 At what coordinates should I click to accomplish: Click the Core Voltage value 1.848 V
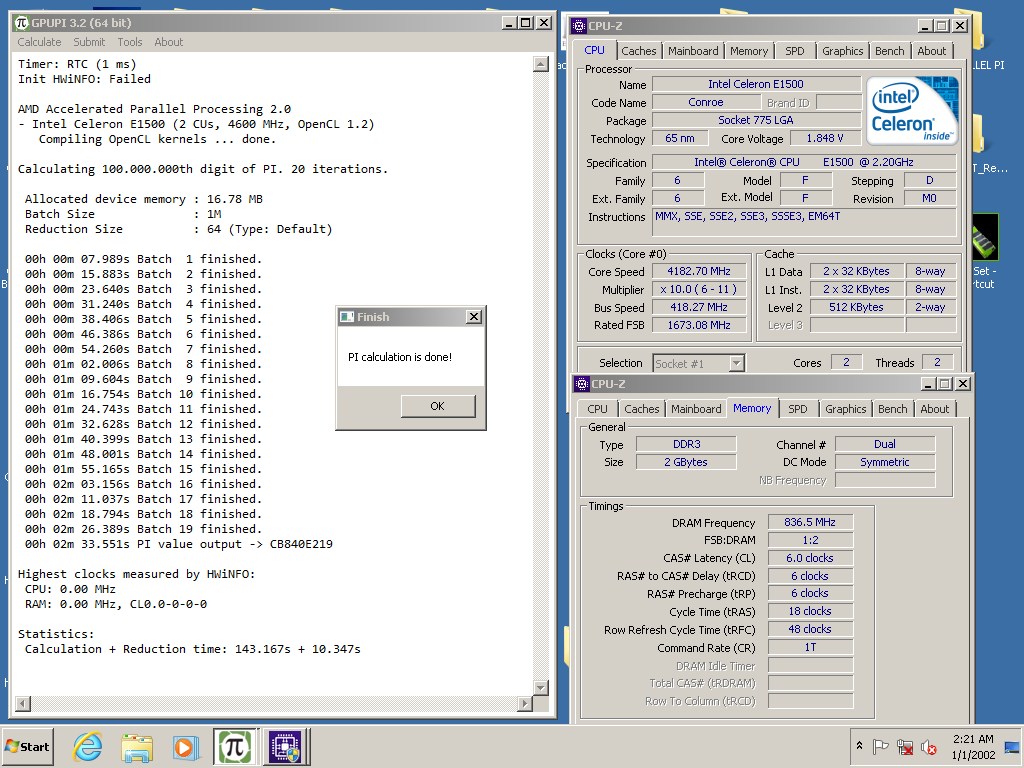[x=824, y=138]
